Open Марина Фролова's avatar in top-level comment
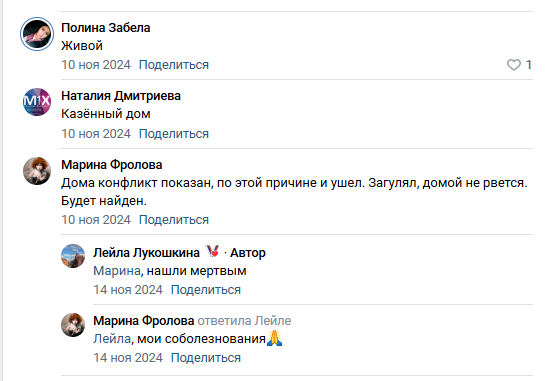This screenshot has height=381, width=545. coord(37,171)
